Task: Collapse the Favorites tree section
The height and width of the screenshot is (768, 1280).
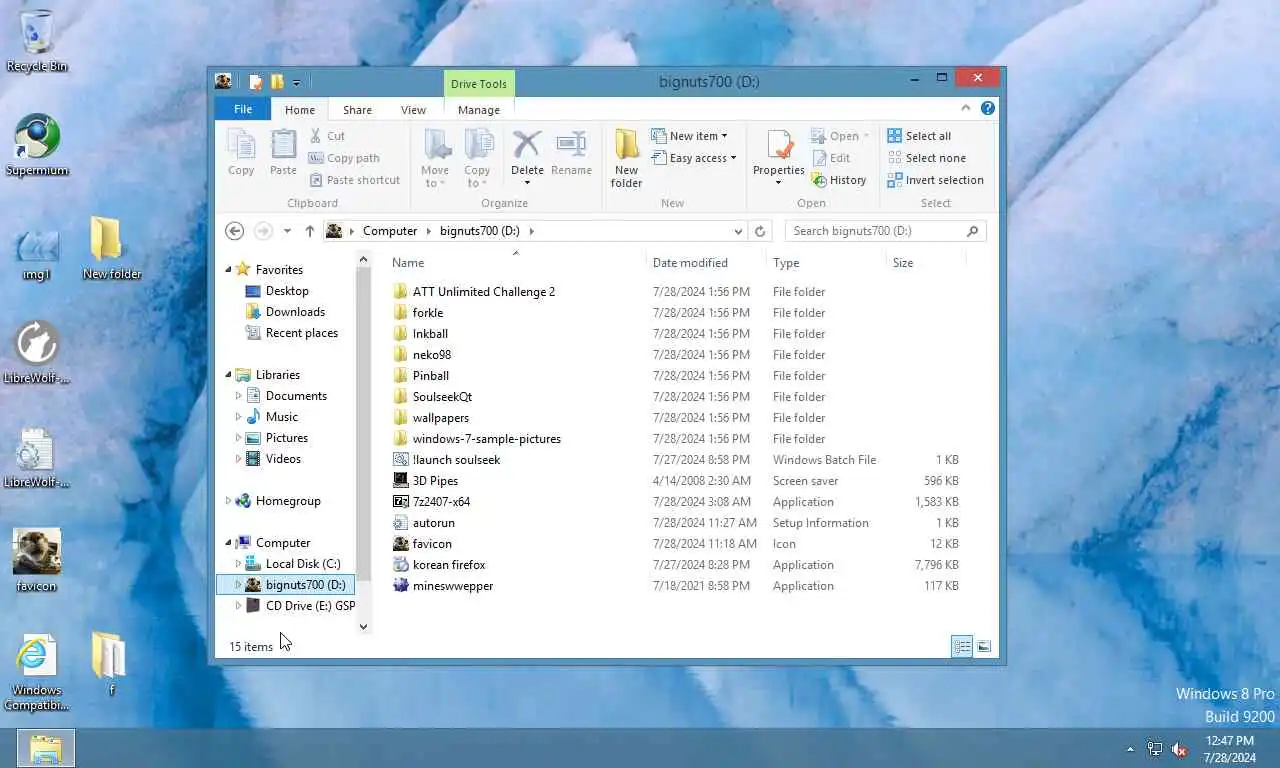Action: tap(228, 270)
